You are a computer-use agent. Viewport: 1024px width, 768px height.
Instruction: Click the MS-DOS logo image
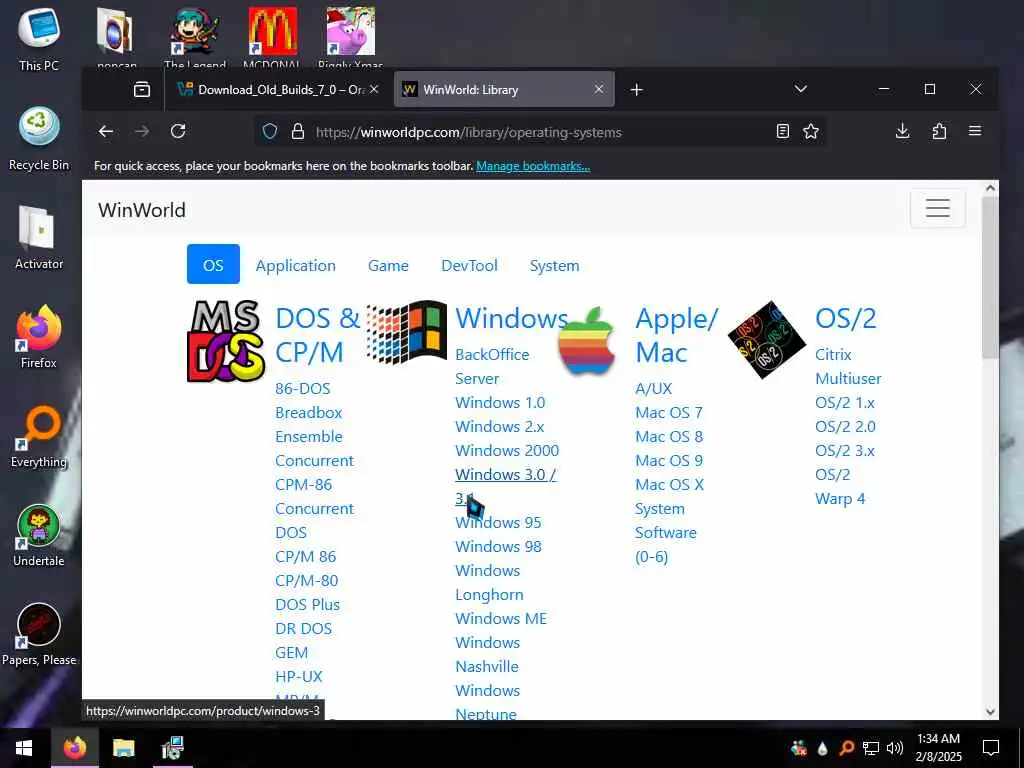point(226,341)
